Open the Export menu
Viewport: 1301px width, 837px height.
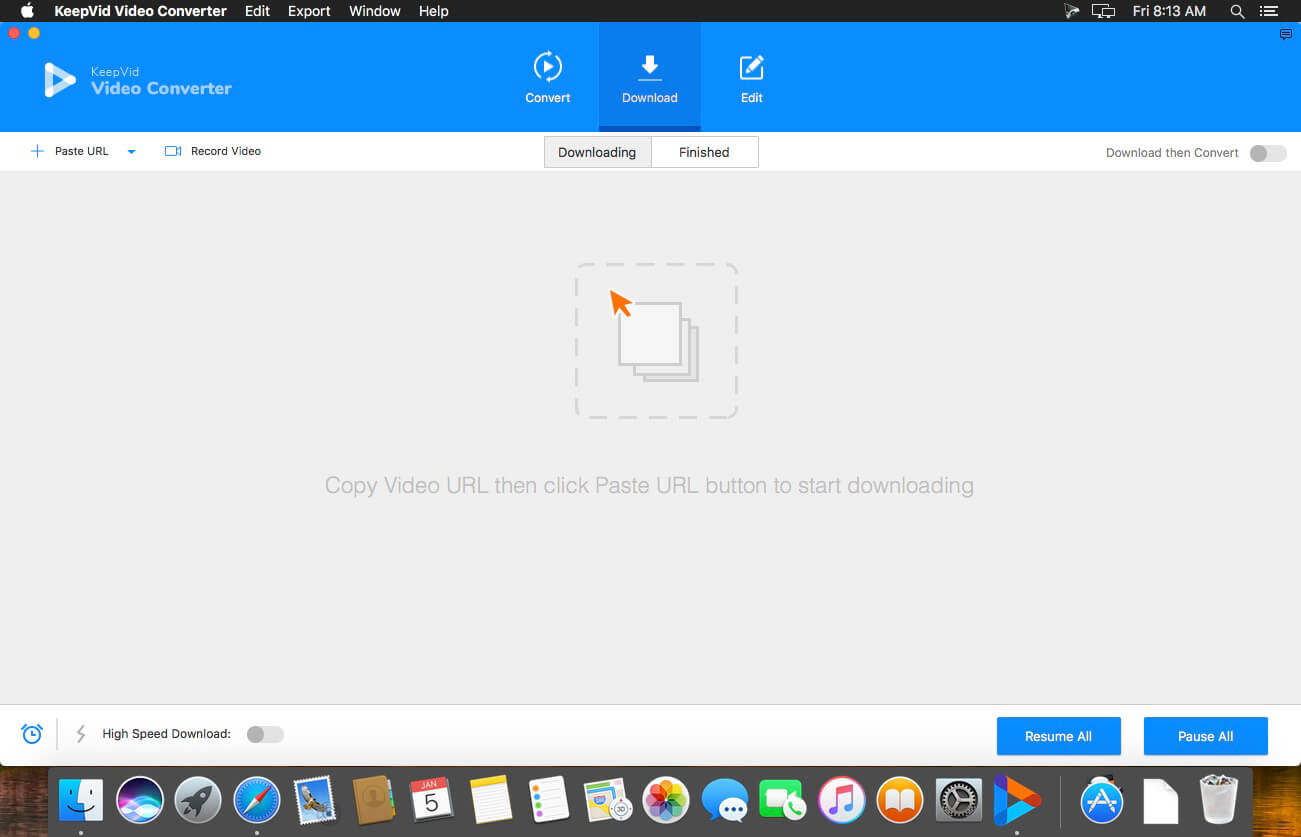click(309, 11)
